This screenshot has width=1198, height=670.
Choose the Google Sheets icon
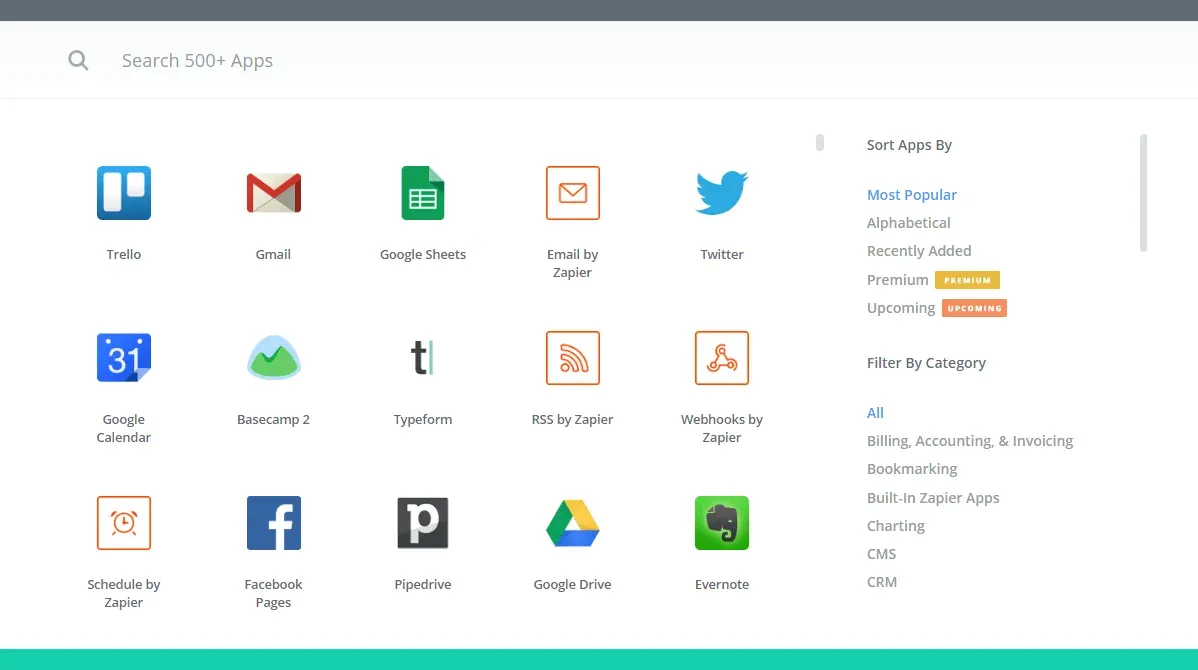click(423, 193)
